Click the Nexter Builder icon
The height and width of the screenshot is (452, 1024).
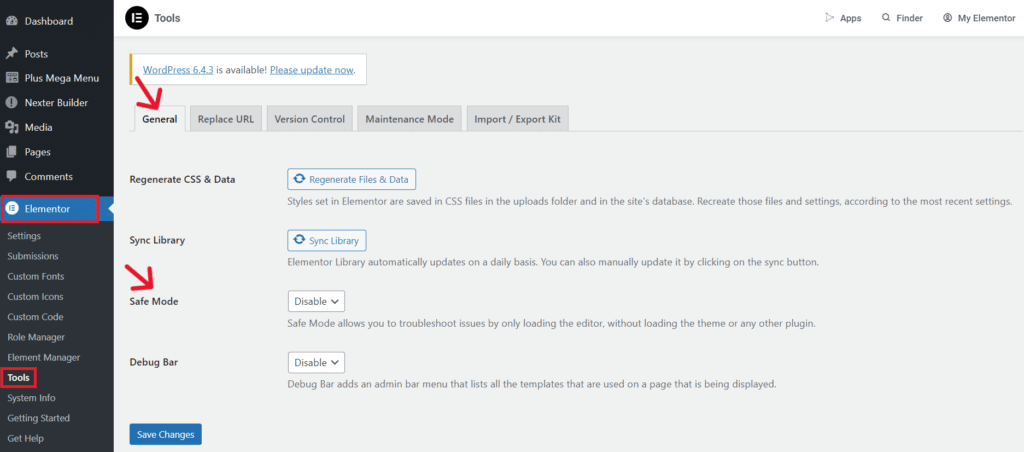click(x=12, y=103)
